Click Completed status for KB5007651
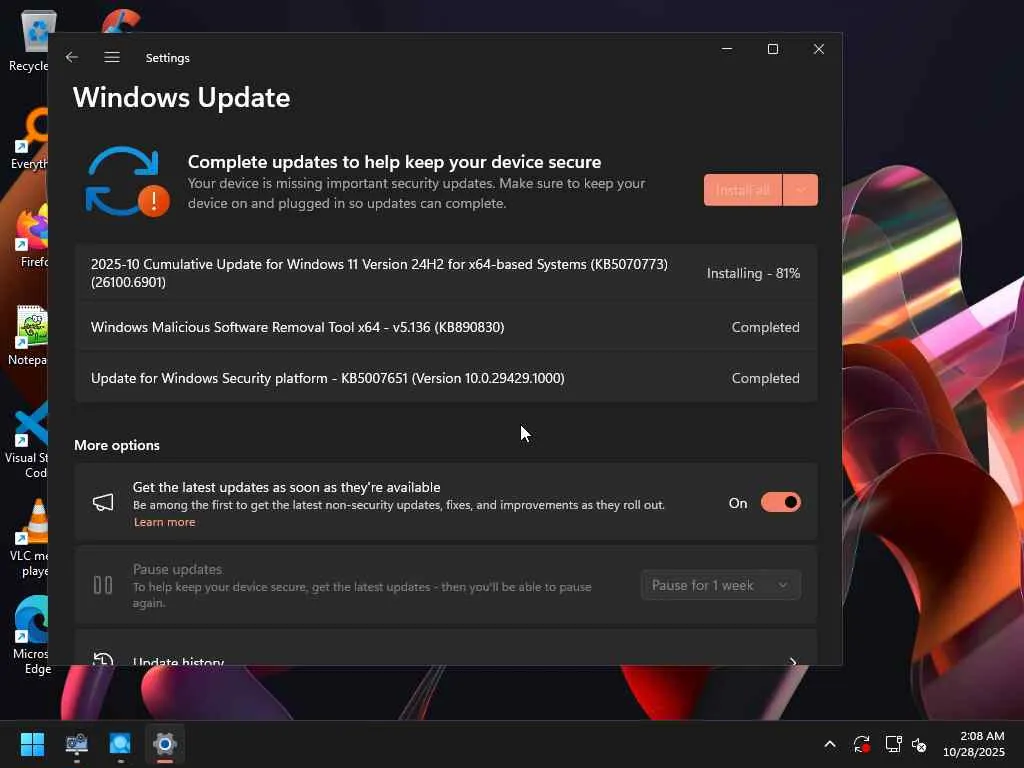Image resolution: width=1024 pixels, height=768 pixels. (x=765, y=377)
